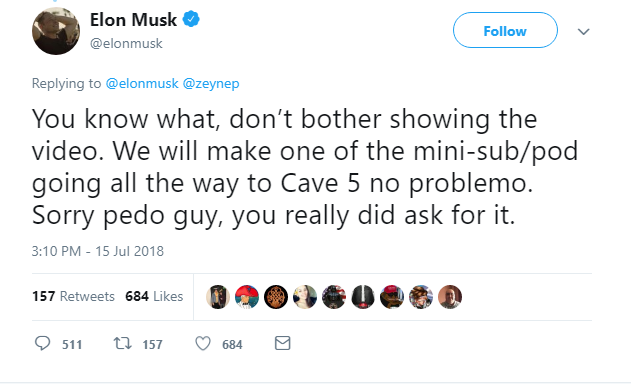
Task: Expand the tweet options chevron
Action: click(584, 31)
